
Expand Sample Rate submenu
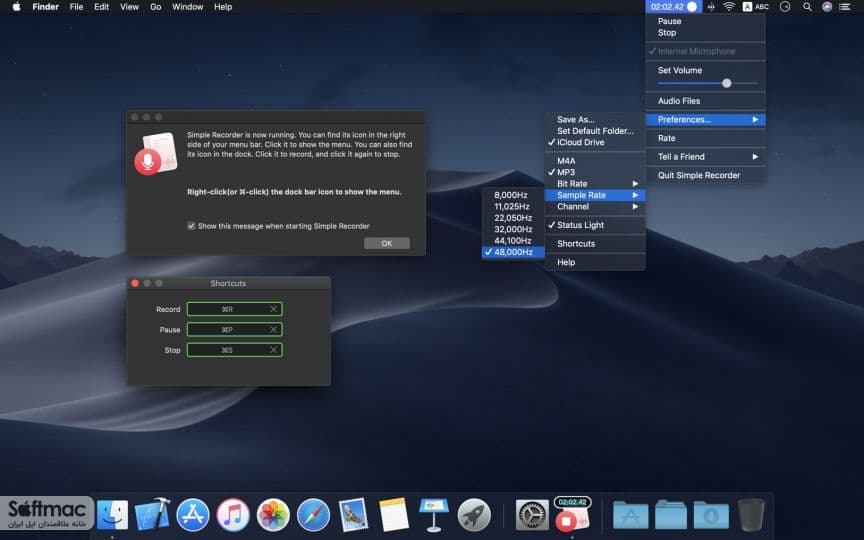click(595, 195)
